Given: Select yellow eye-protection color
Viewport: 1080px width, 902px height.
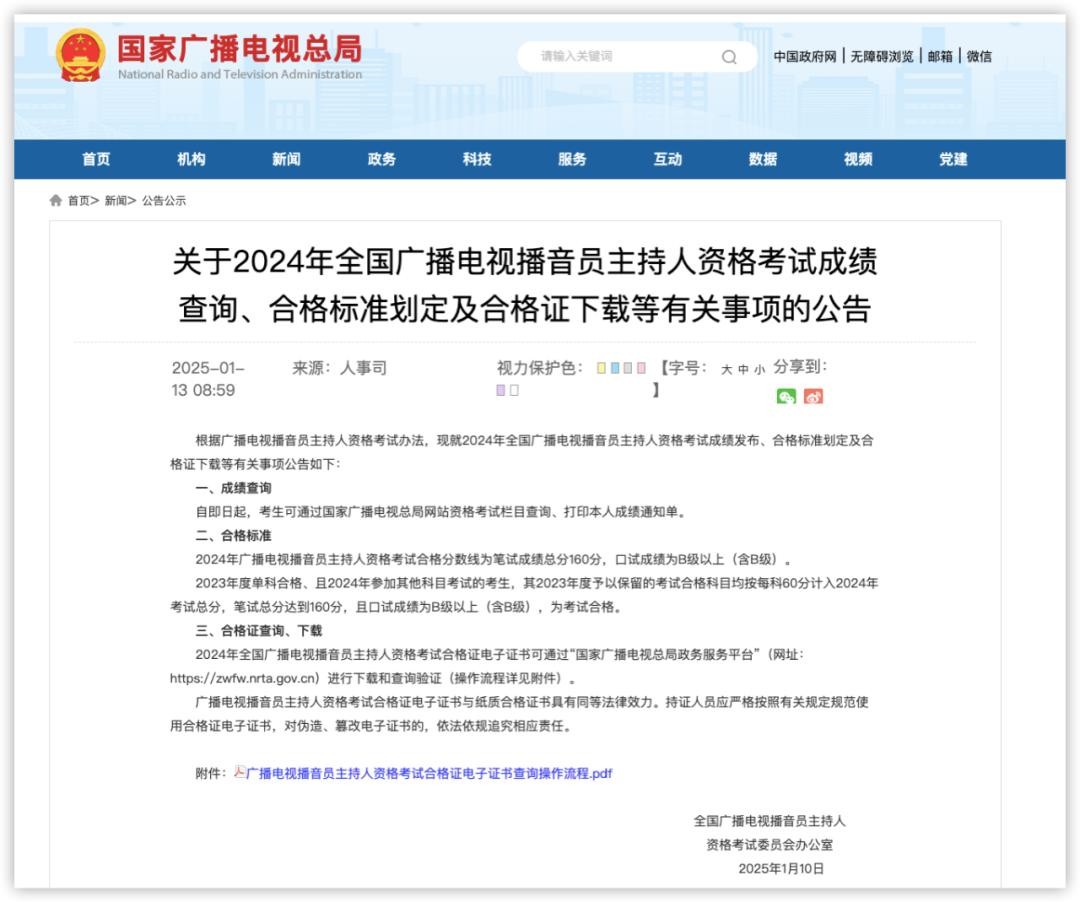Looking at the screenshot, I should pyautogui.click(x=602, y=368).
